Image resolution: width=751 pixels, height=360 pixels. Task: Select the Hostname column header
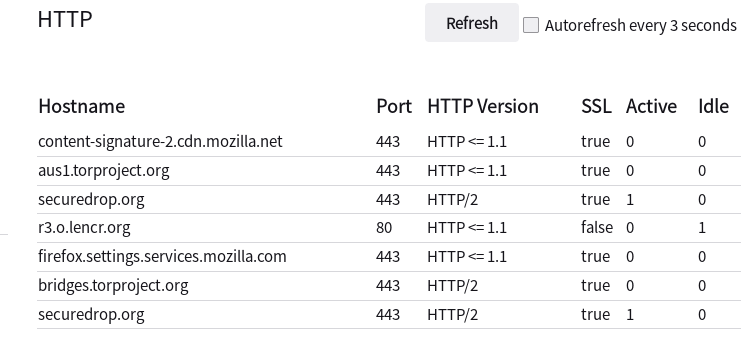(81, 106)
